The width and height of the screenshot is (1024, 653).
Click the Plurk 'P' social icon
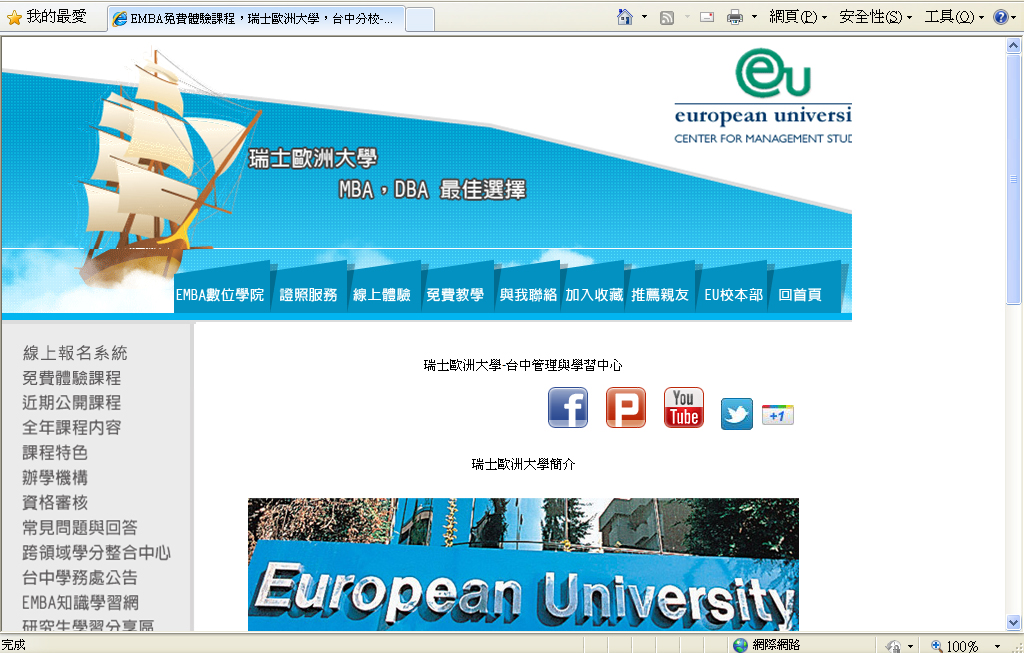626,408
